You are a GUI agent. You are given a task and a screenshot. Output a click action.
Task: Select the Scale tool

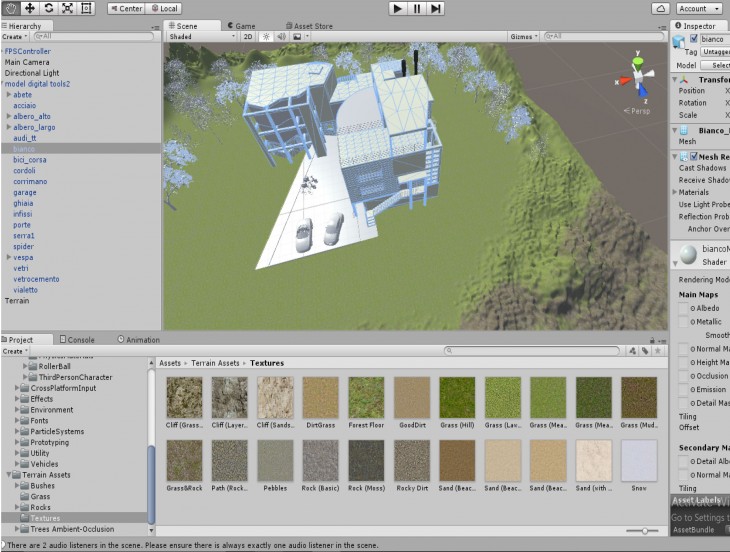point(67,8)
